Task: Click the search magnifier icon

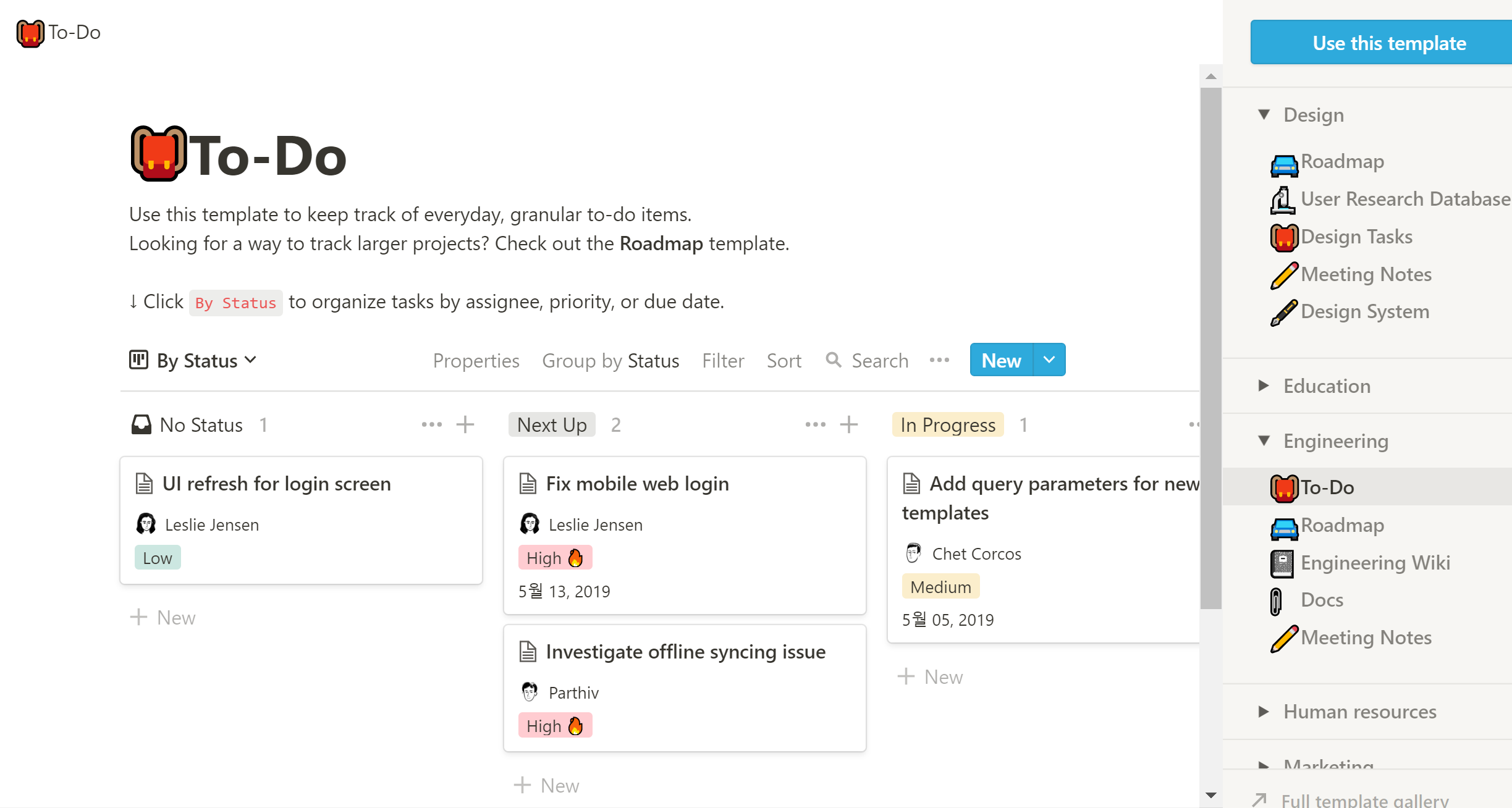Action: click(834, 360)
